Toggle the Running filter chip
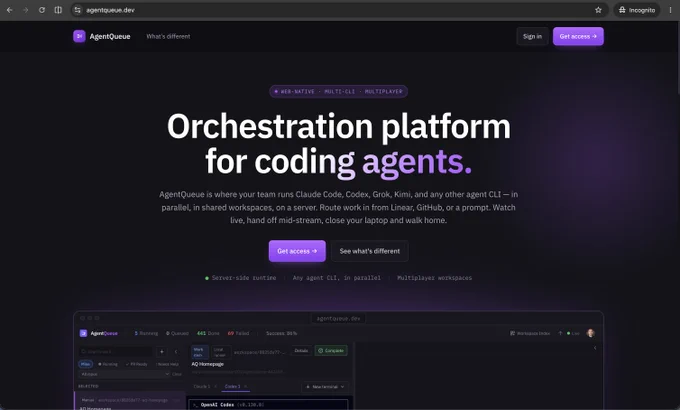Image resolution: width=680 pixels, height=410 pixels. point(108,364)
